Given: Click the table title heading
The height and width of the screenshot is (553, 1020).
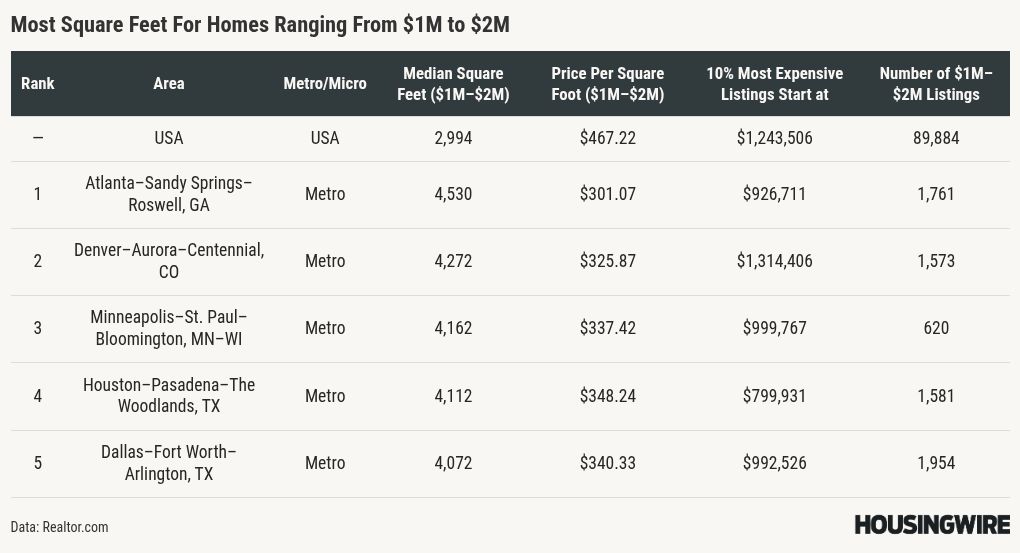Looking at the screenshot, I should pyautogui.click(x=260, y=25).
